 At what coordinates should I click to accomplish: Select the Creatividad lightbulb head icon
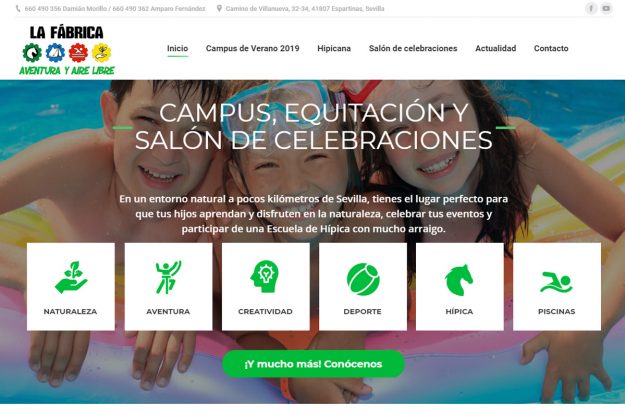265,277
